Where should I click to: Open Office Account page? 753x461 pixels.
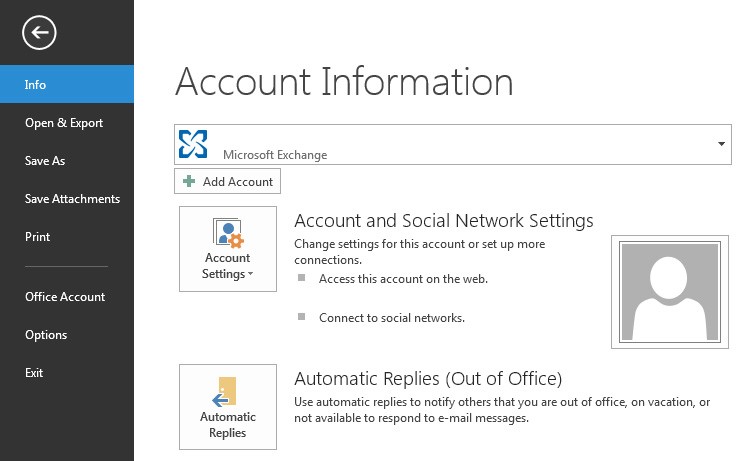click(65, 297)
